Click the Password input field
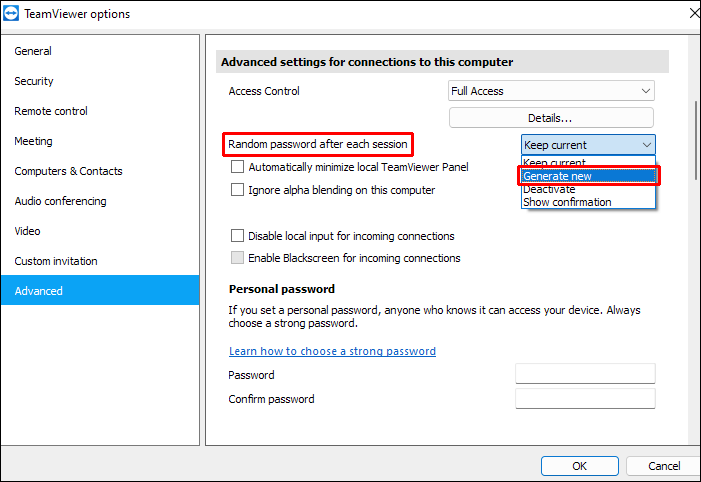 (x=585, y=374)
